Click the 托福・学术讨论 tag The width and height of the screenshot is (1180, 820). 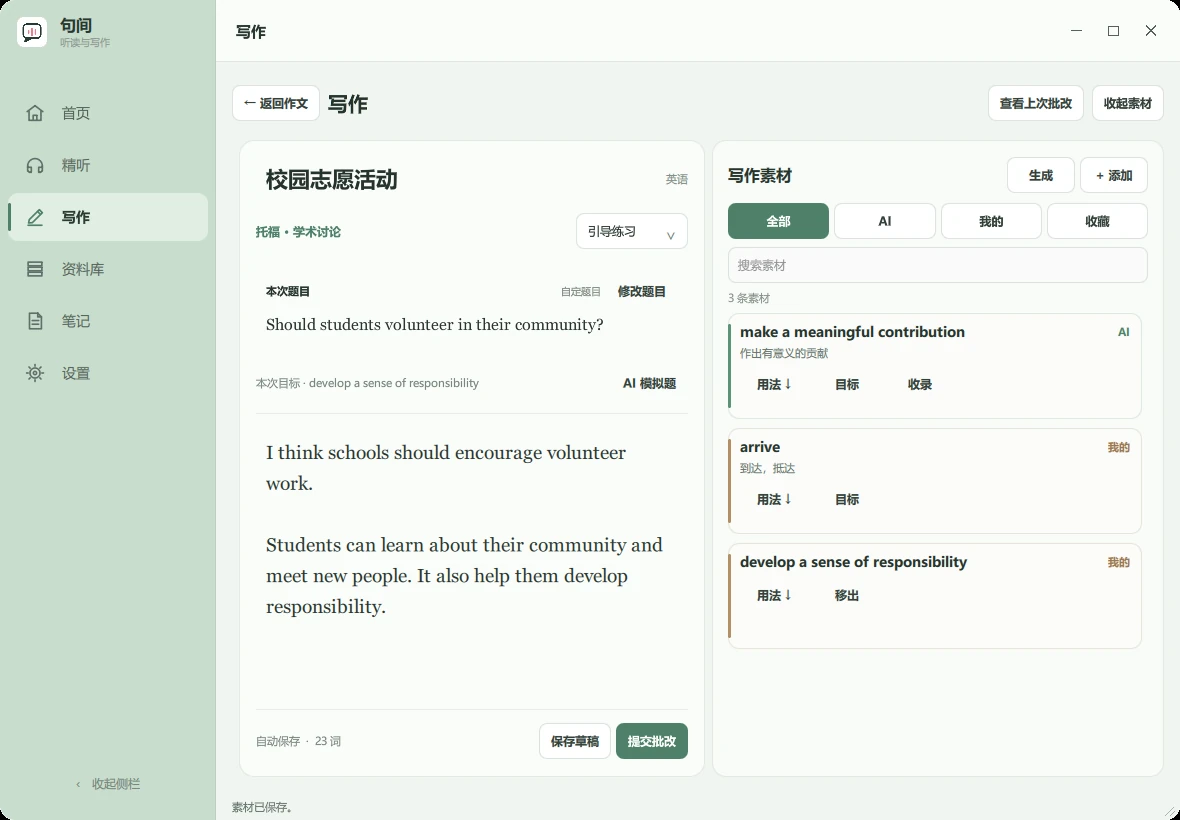pos(298,232)
